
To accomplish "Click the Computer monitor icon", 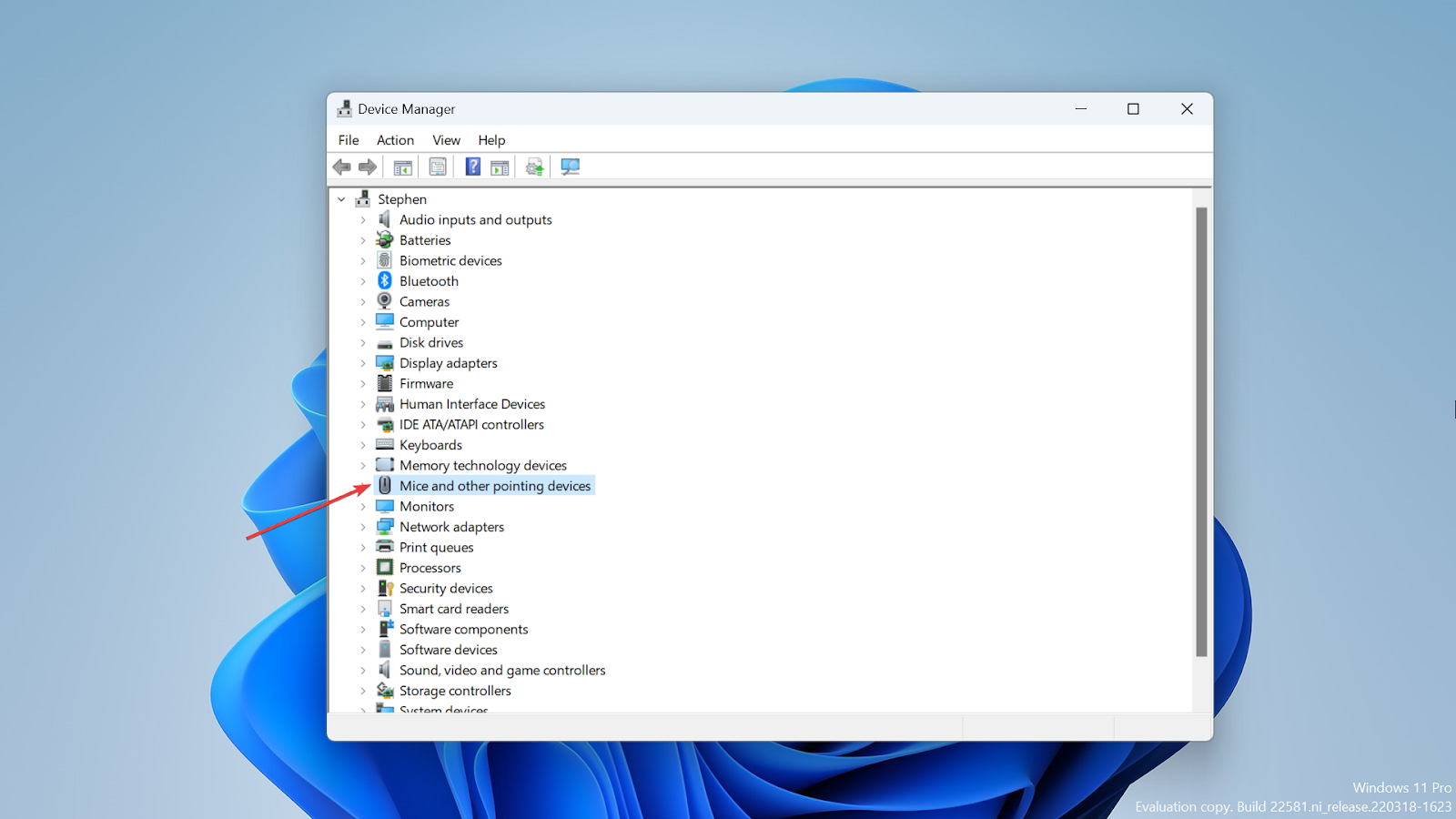I will coord(385,321).
